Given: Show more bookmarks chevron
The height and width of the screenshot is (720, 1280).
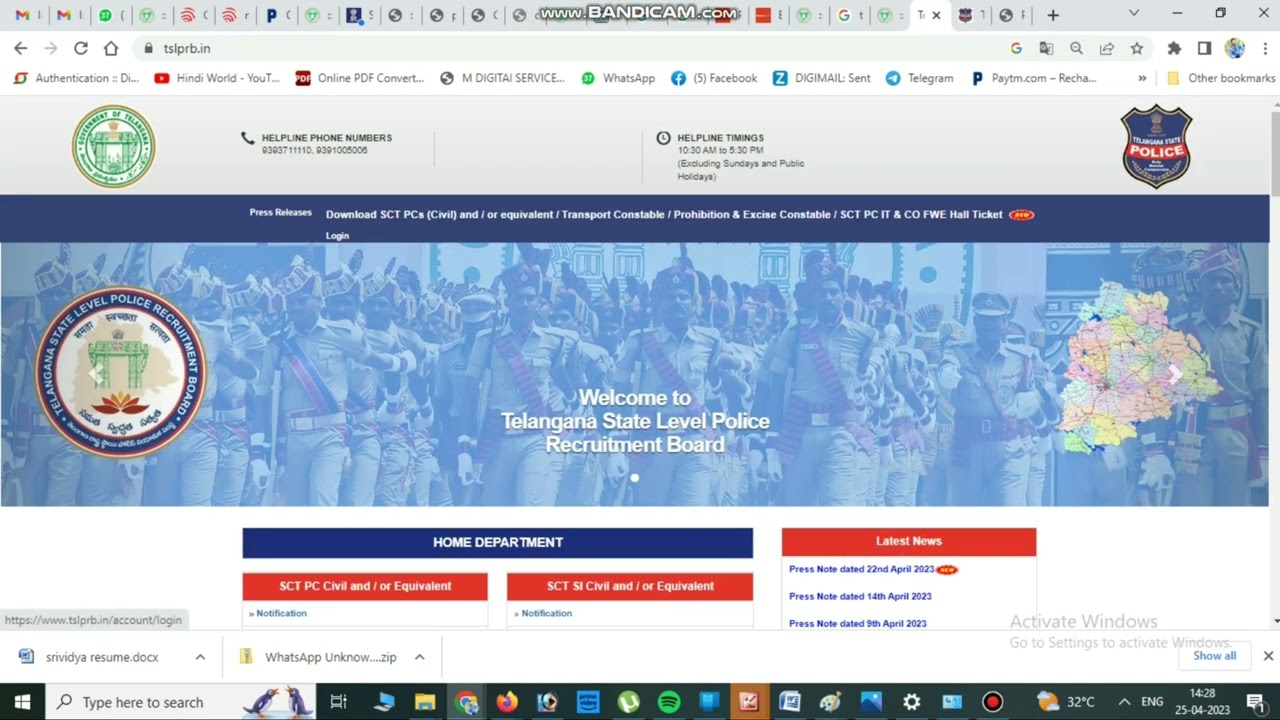Looking at the screenshot, I should tap(1142, 78).
